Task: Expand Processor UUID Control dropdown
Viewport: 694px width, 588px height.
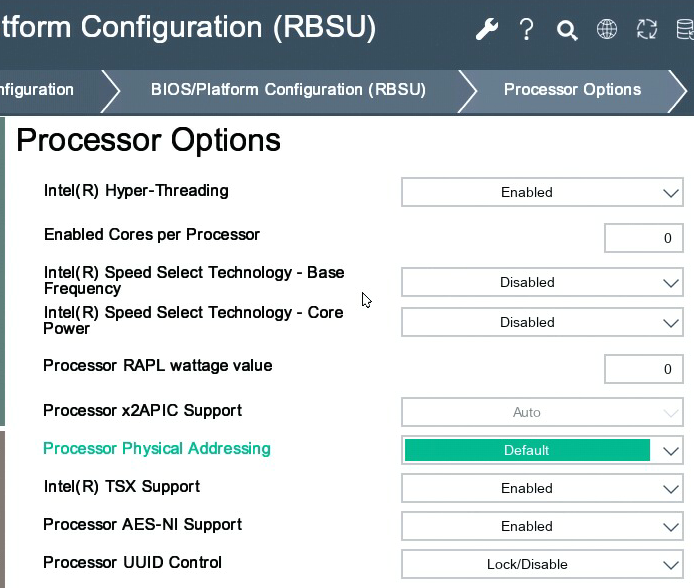Action: tap(541, 564)
